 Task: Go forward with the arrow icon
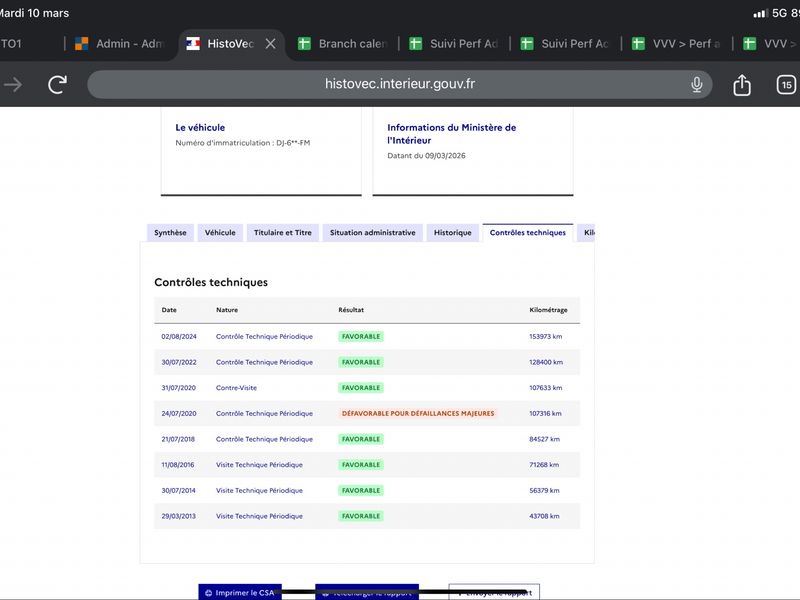click(x=13, y=84)
